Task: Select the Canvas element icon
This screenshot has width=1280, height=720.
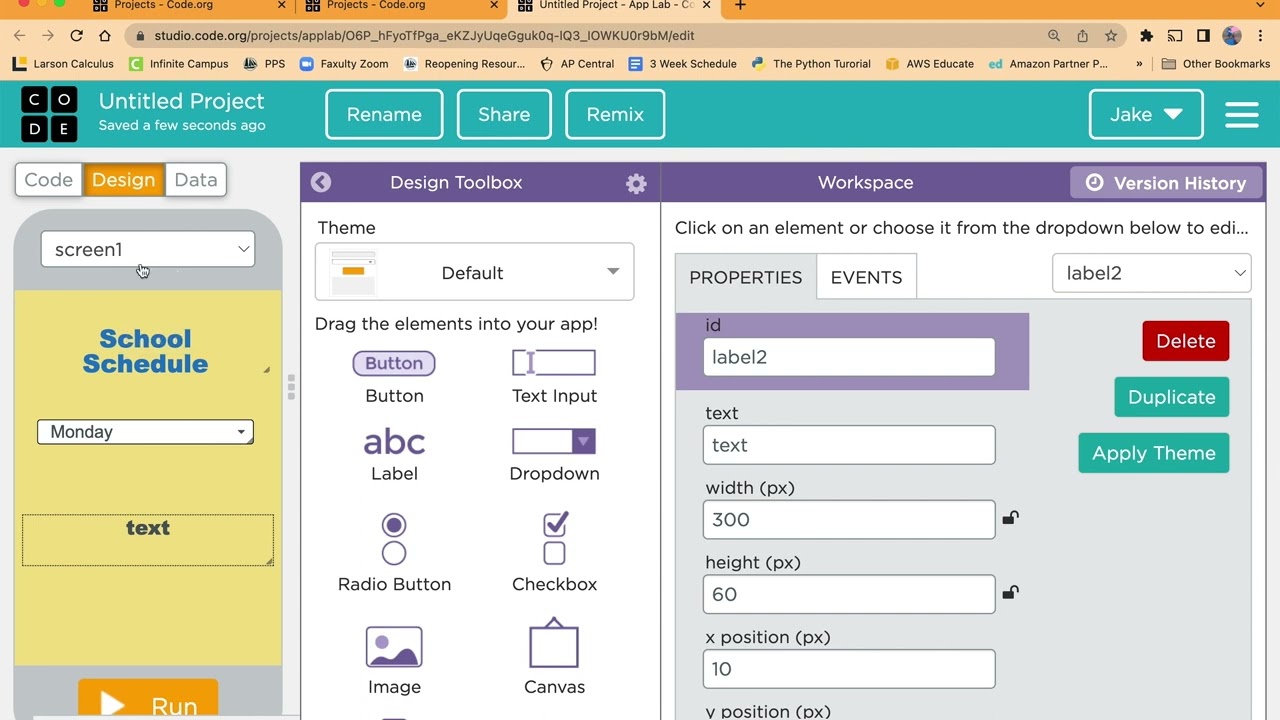Action: [554, 643]
